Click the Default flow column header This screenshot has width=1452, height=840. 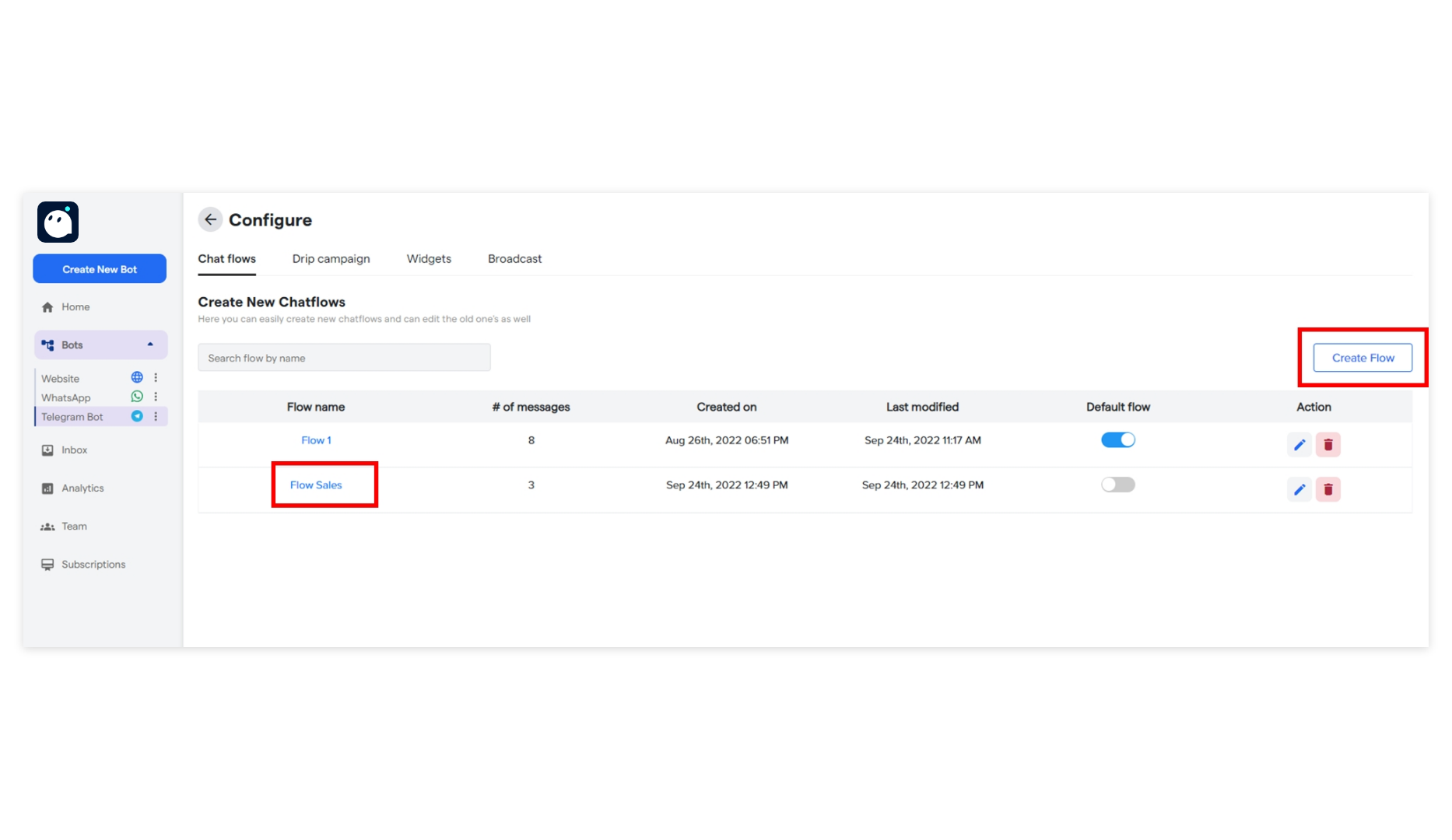(x=1118, y=407)
